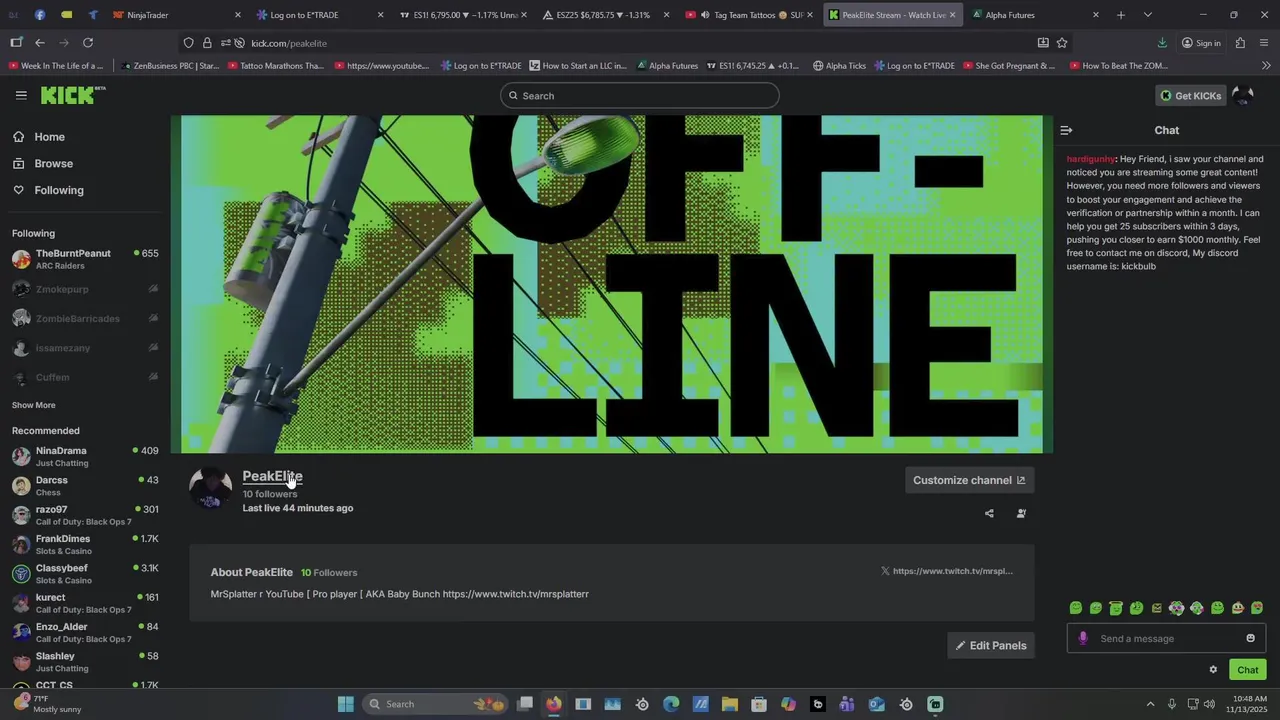Open chat settings gear
Viewport: 1280px width, 720px height.
(1213, 670)
